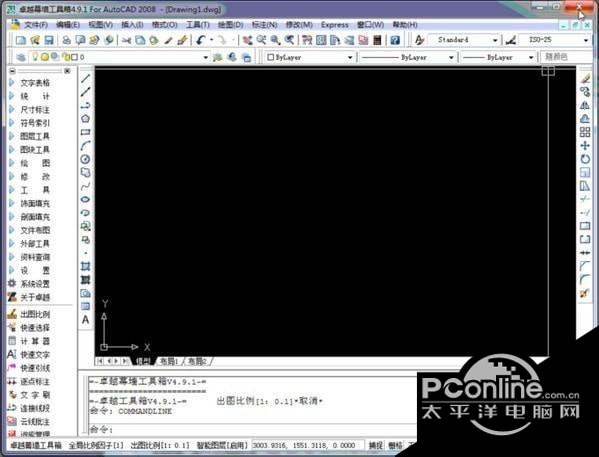Viewport: 599px width, 457px height.
Task: Select the Revision Cloud tool
Action: click(85, 173)
